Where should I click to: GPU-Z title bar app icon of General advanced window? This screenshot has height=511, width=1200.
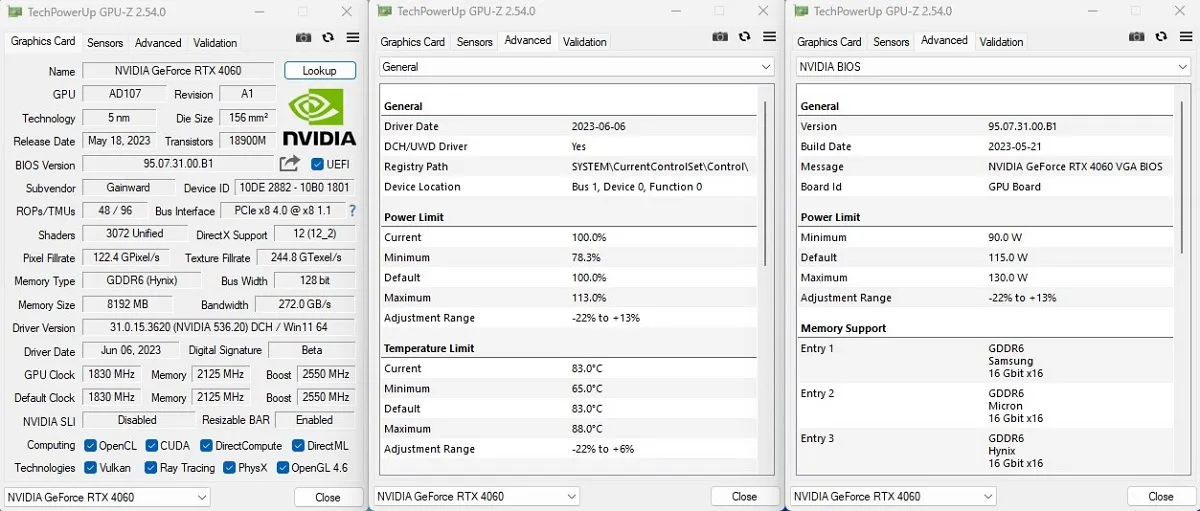pyautogui.click(x=383, y=11)
